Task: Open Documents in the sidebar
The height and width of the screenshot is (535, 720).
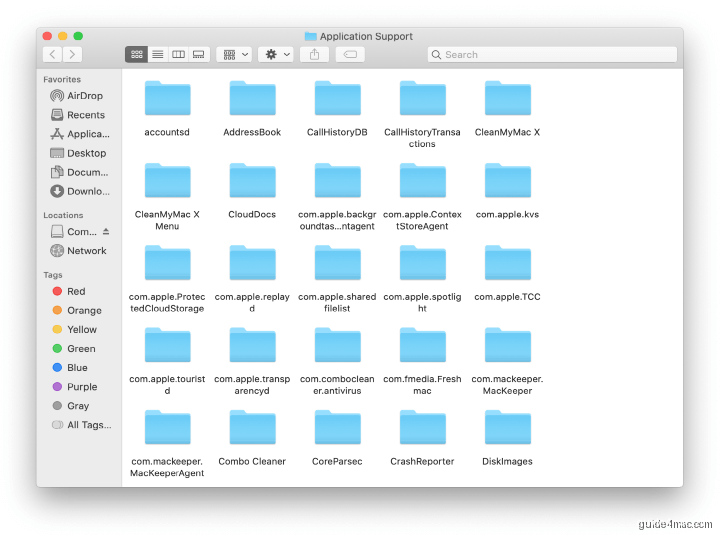Action: tap(79, 172)
